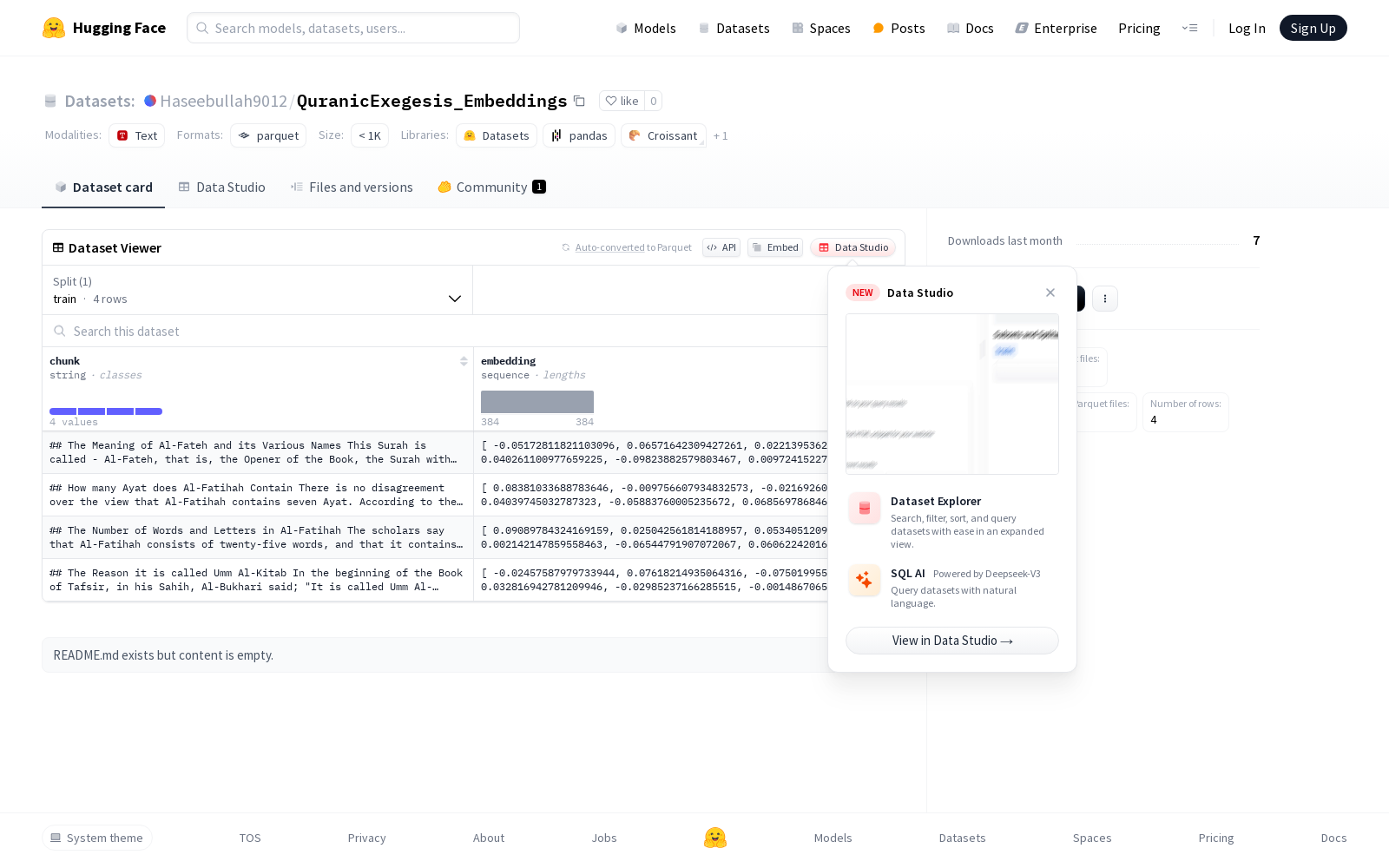Close the Data Studio popup
1389x868 pixels.
pyautogui.click(x=1050, y=293)
